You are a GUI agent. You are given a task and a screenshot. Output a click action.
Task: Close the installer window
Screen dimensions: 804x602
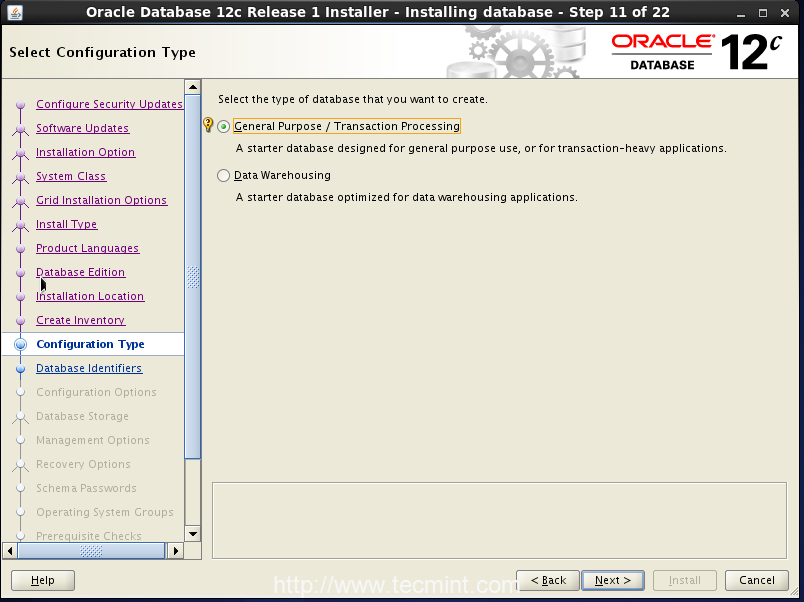785,13
